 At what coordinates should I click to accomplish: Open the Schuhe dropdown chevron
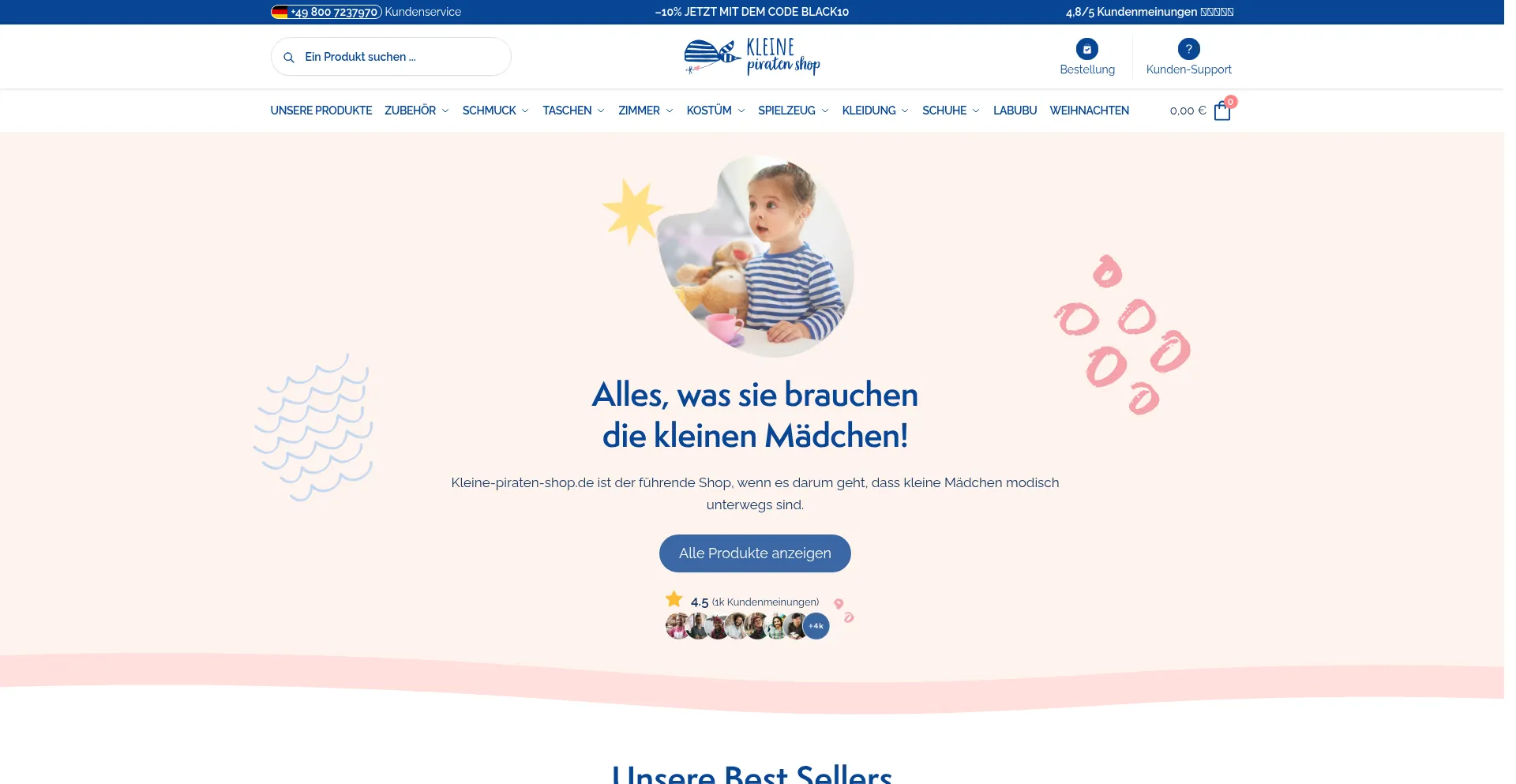click(976, 111)
